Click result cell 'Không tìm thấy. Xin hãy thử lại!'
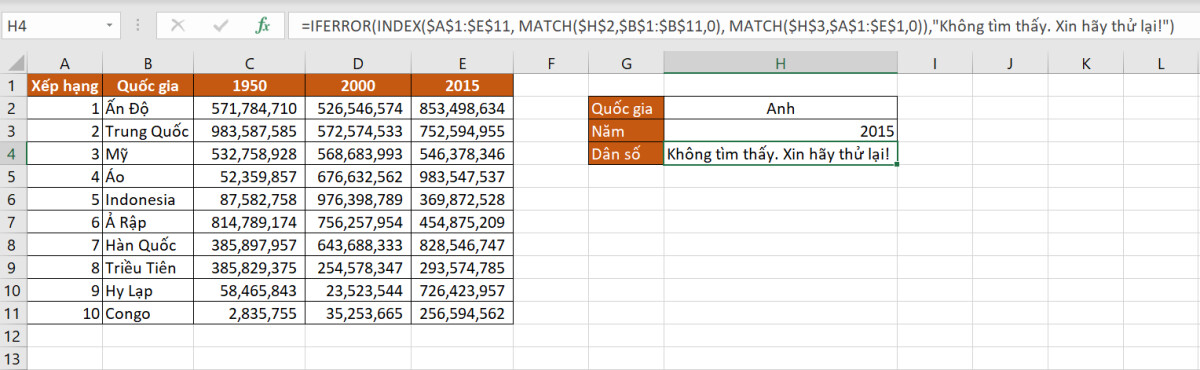 point(780,154)
